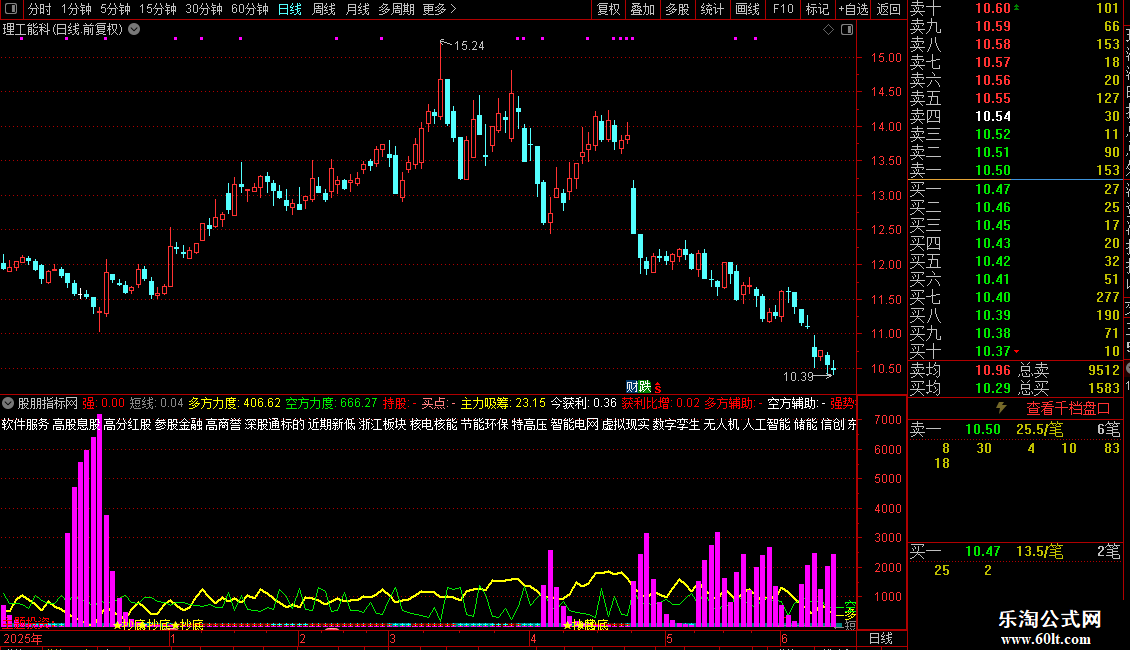
Task: Click the 浙江板块 region tag
Action: click(x=383, y=424)
